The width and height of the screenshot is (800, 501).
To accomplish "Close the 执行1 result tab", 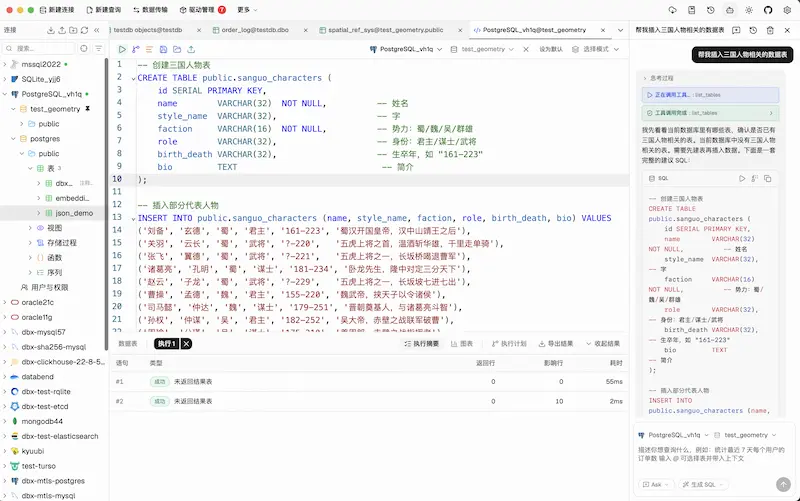I will tap(186, 344).
